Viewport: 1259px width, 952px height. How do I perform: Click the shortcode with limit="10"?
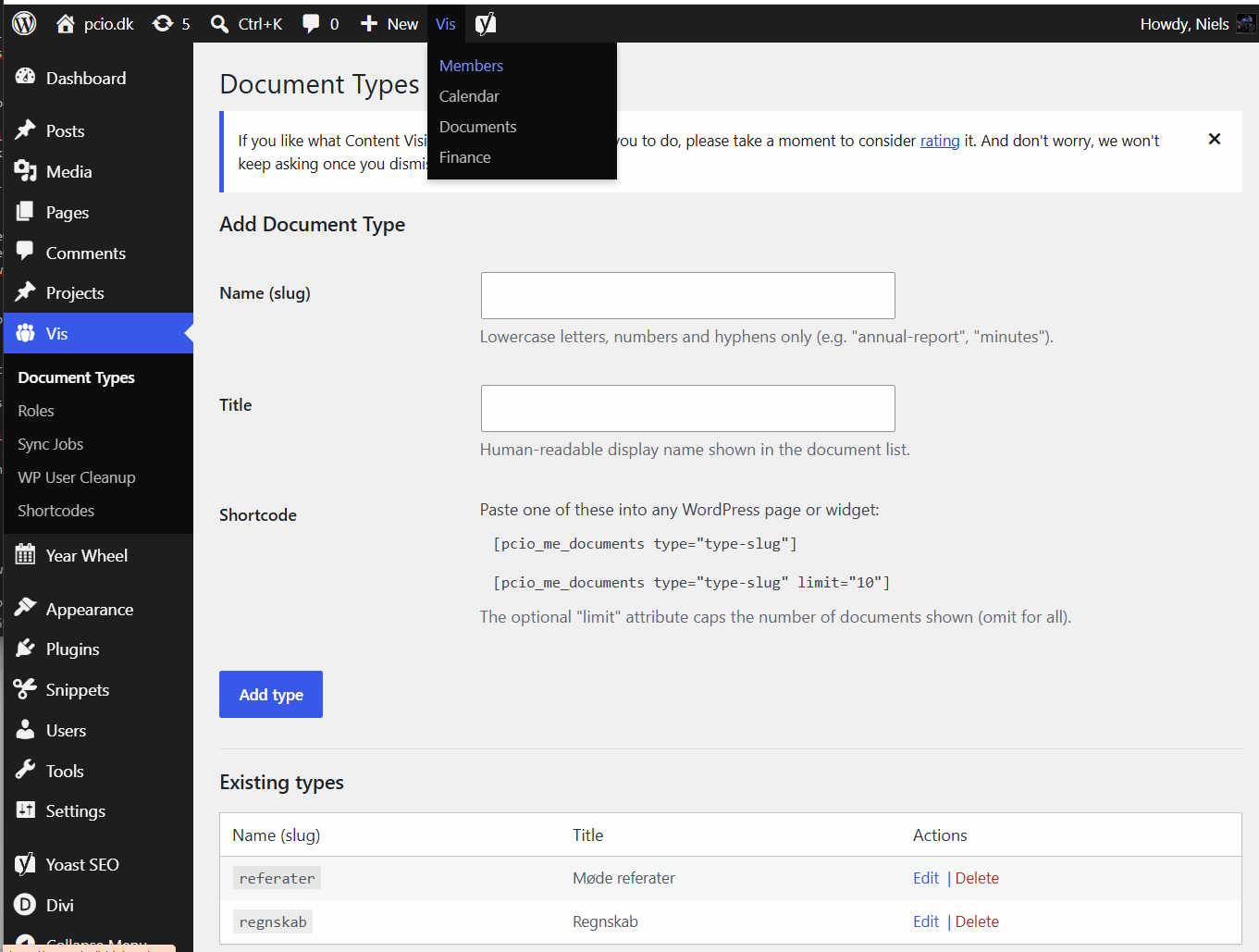coord(692,582)
